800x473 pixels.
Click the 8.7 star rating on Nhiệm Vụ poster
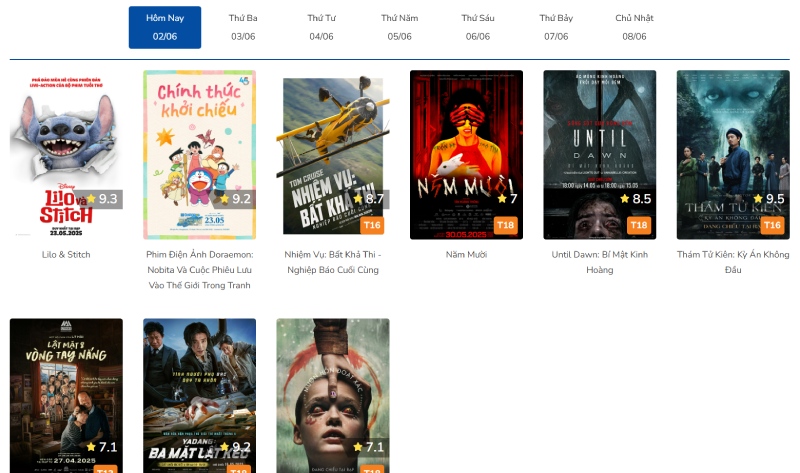click(x=368, y=199)
